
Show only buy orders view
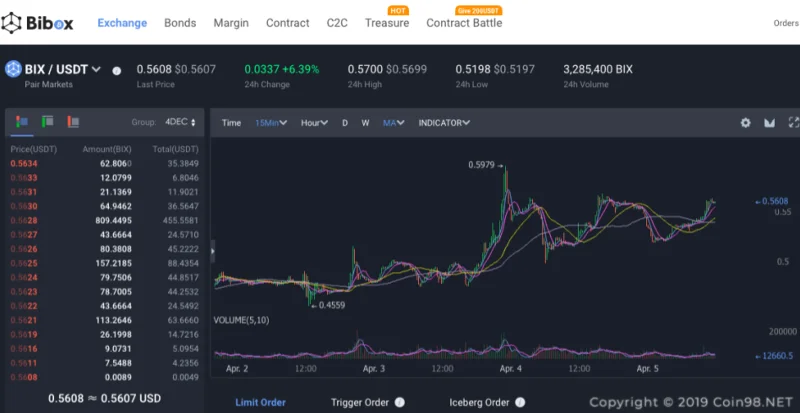pyautogui.click(x=47, y=122)
